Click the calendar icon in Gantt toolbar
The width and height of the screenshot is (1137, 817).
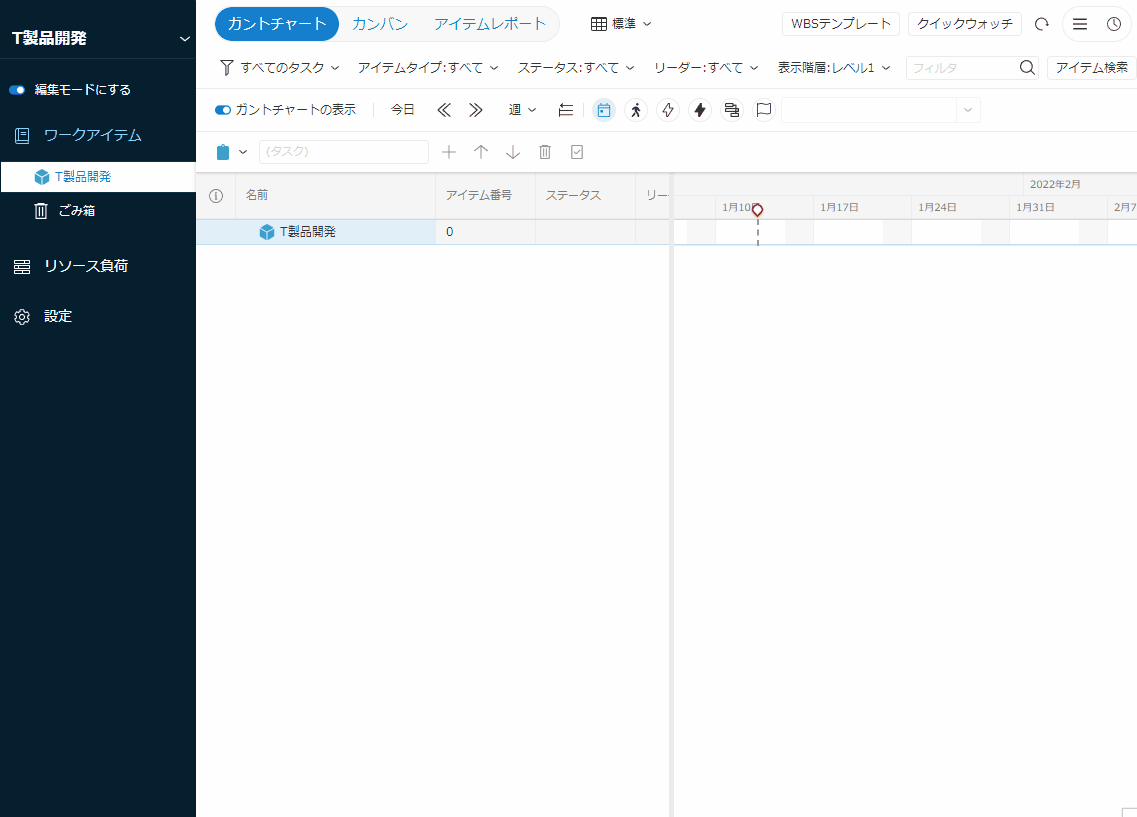coord(603,110)
